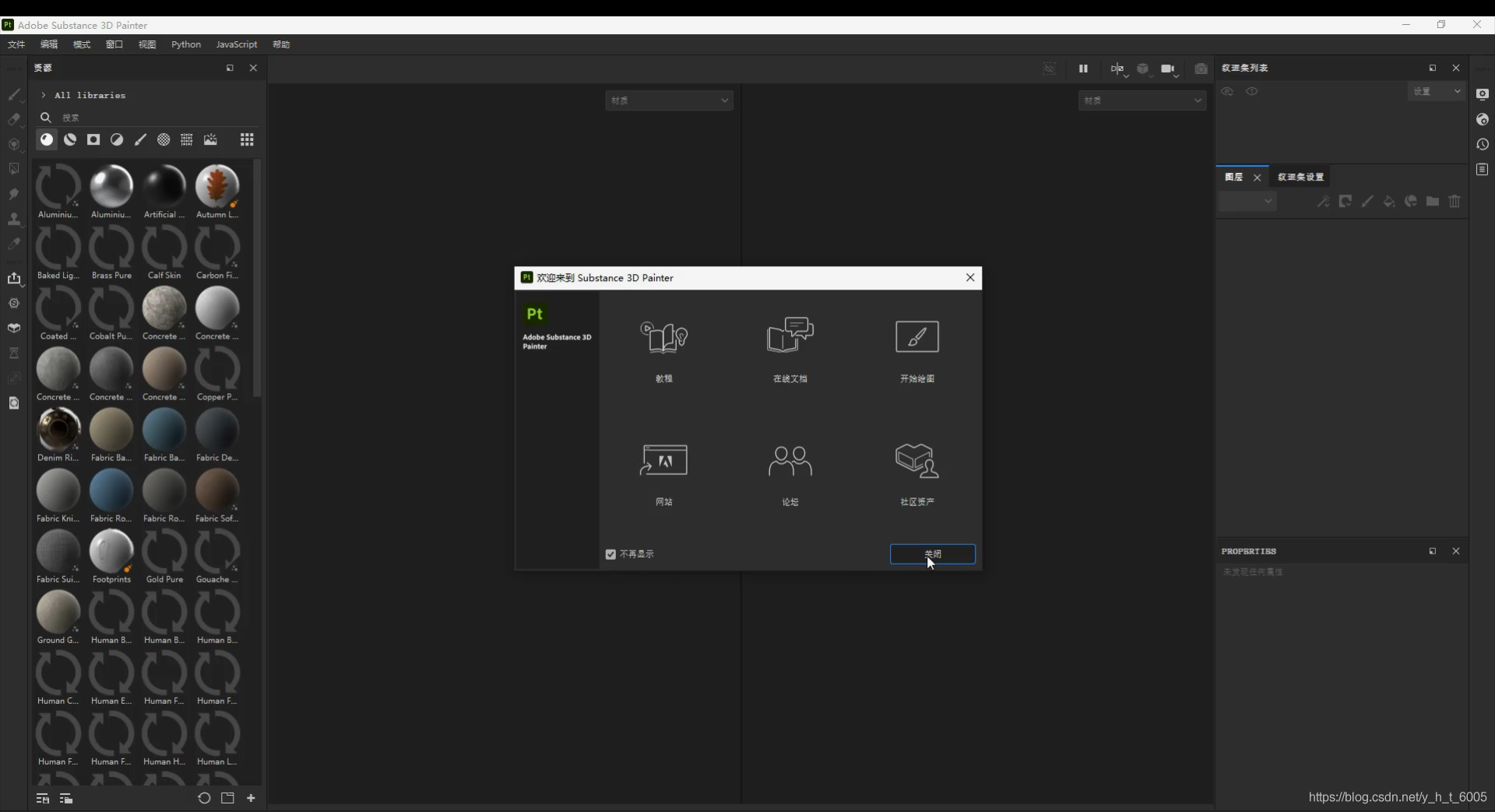
Task: Open the export/send-to icon in left toolbar
Action: click(x=14, y=278)
